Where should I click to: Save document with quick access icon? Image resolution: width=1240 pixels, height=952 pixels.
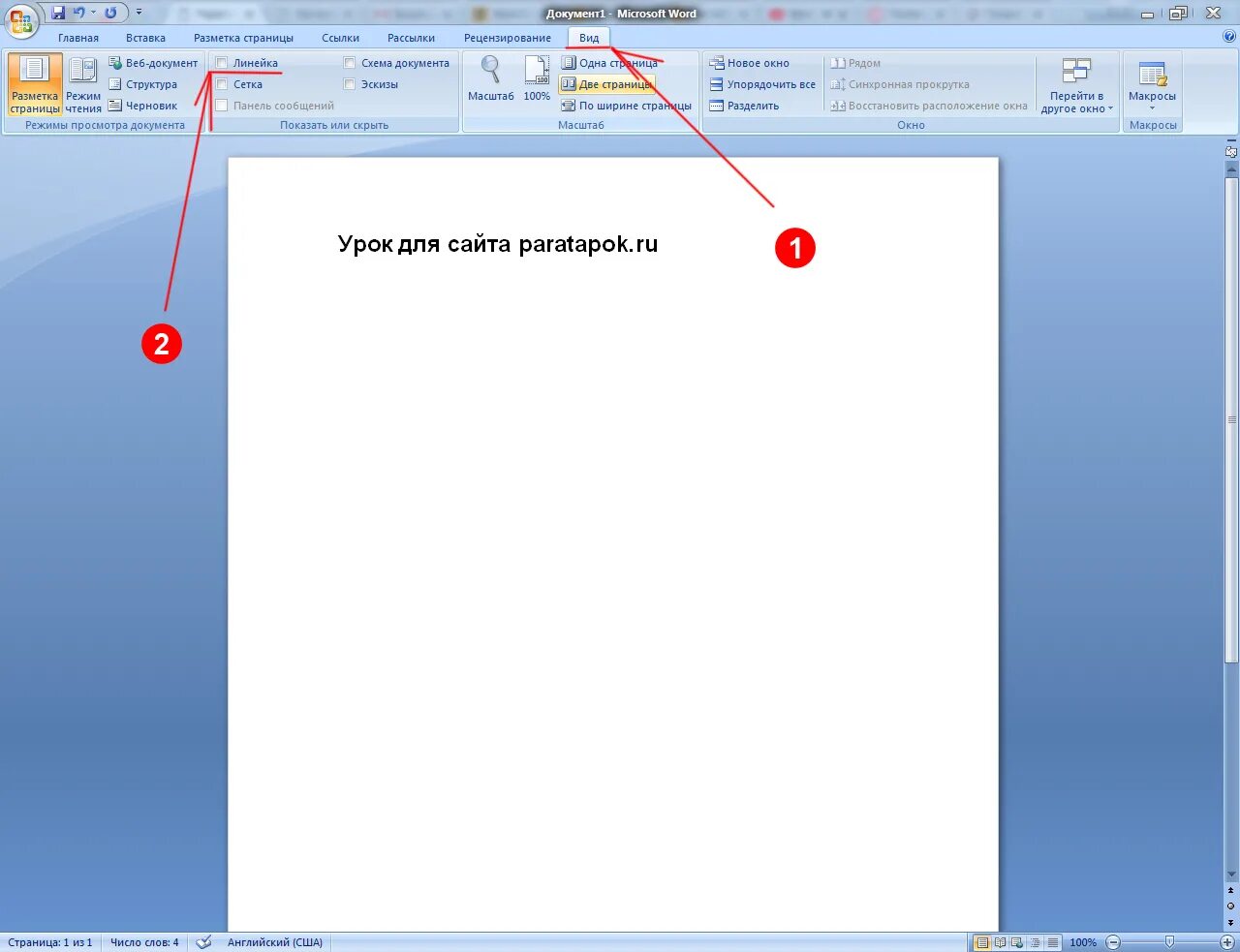pyautogui.click(x=58, y=13)
